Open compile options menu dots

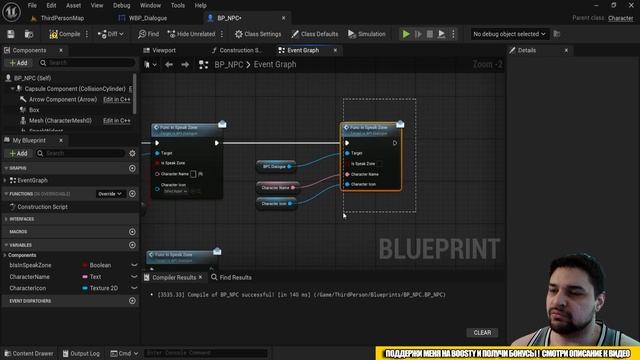click(x=87, y=34)
